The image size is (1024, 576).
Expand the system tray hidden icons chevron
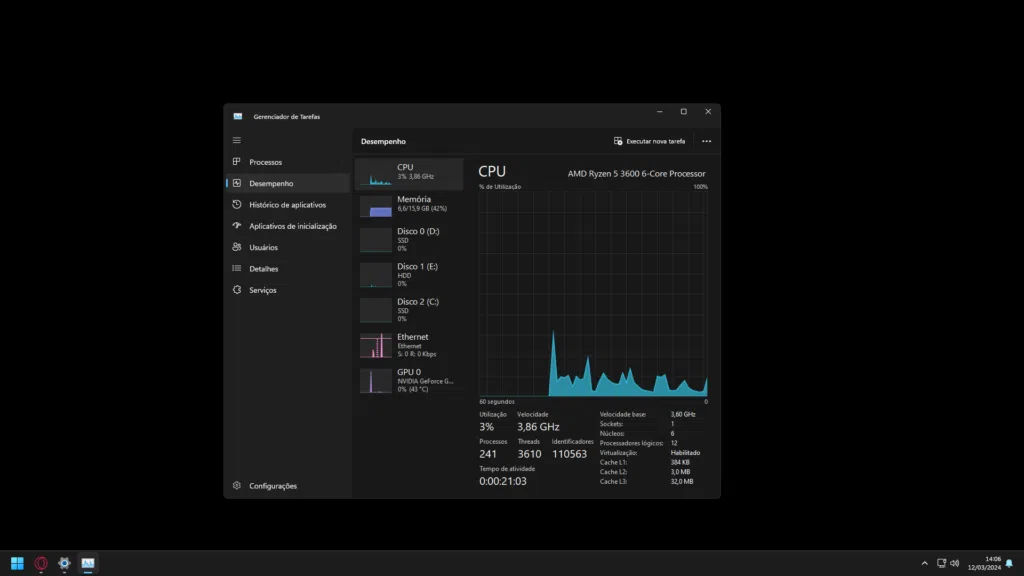coord(924,564)
